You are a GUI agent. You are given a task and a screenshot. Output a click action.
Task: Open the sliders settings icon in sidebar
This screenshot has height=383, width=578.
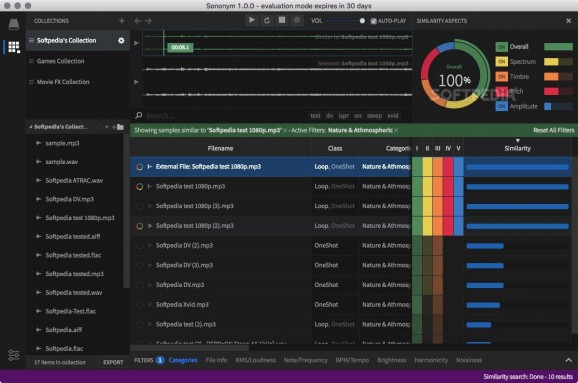[x=14, y=355]
